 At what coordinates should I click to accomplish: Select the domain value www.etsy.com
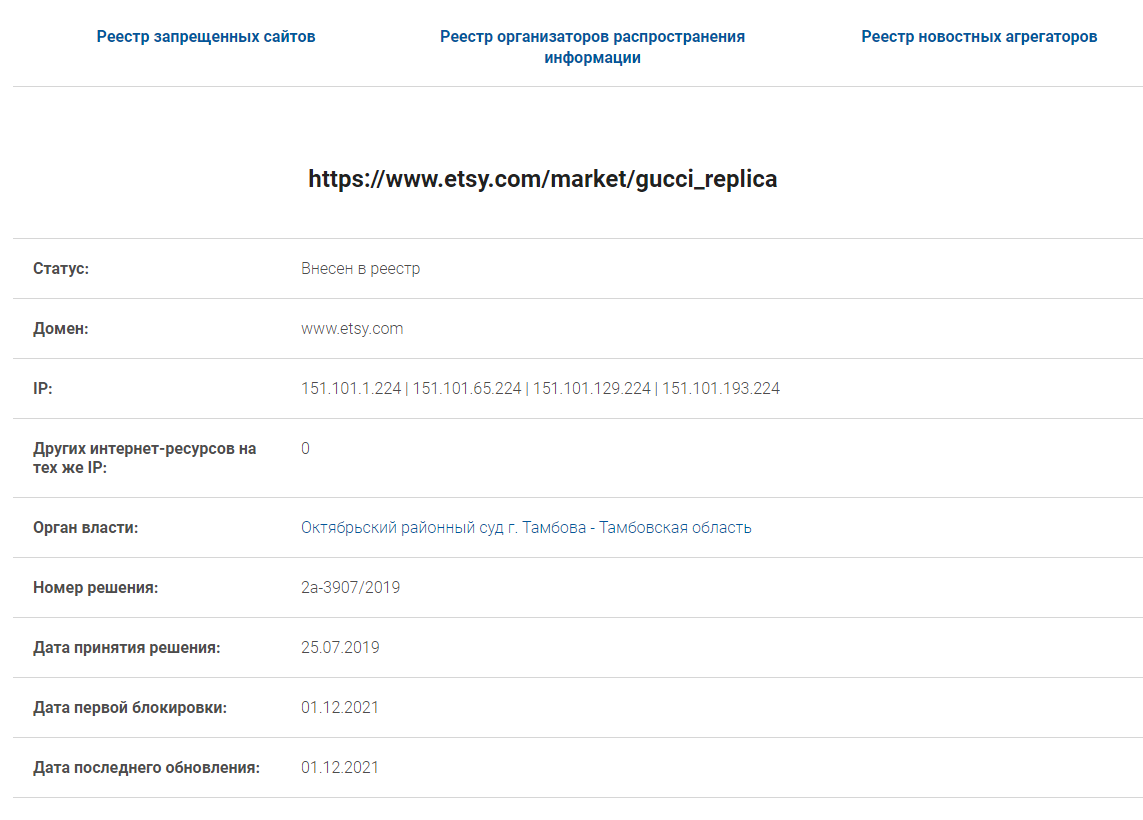pyautogui.click(x=351, y=329)
